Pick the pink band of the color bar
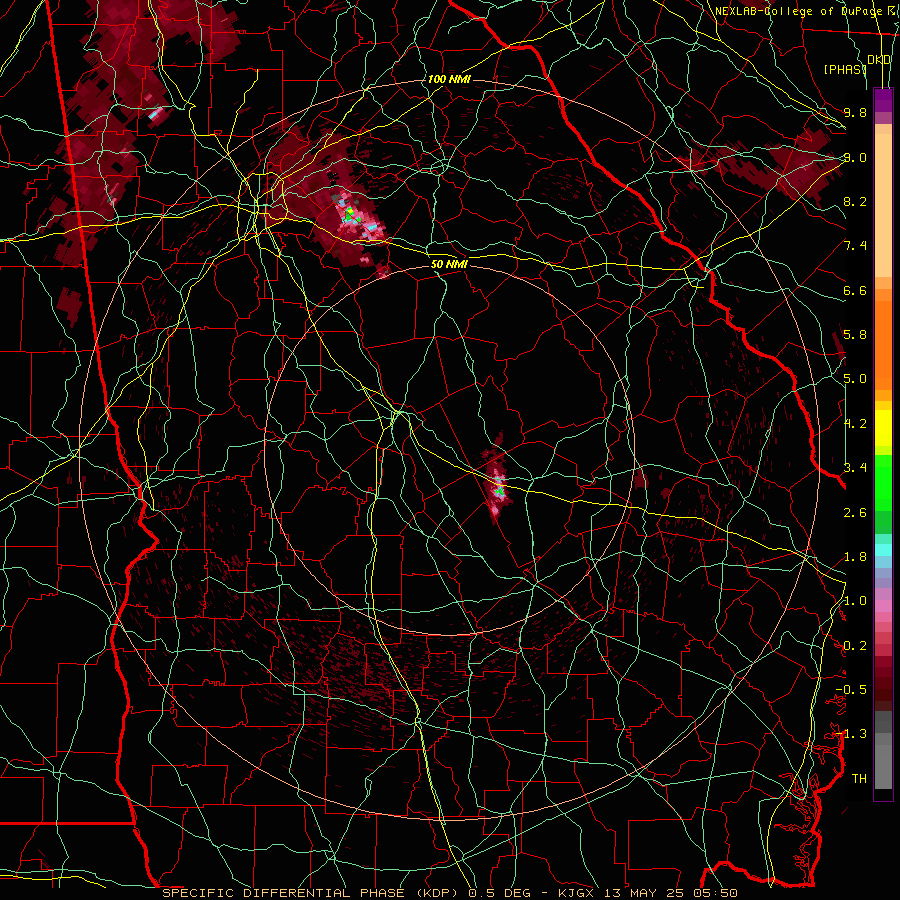Viewport: 900px width, 900px height. coord(883,606)
